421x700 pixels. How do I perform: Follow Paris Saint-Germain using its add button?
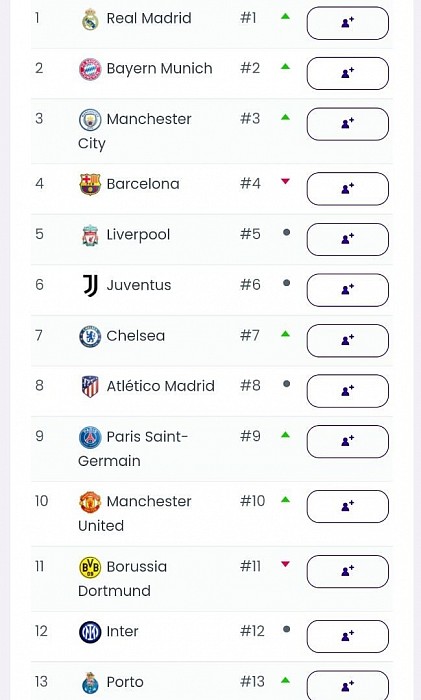click(347, 442)
